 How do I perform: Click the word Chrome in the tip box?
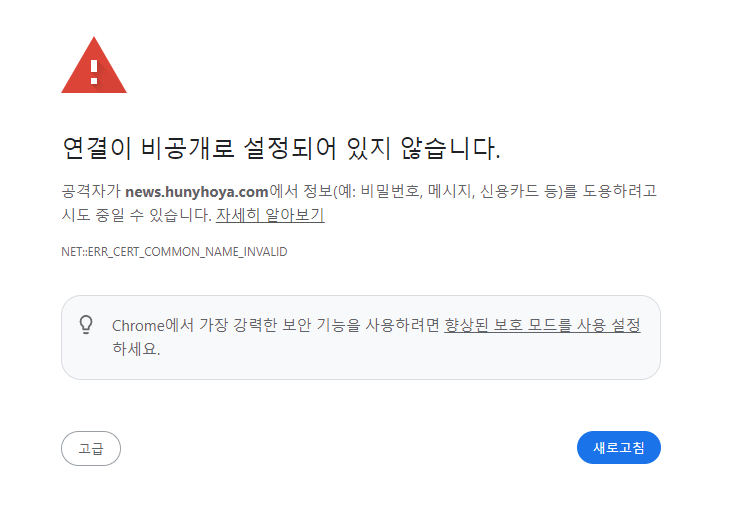click(138, 325)
